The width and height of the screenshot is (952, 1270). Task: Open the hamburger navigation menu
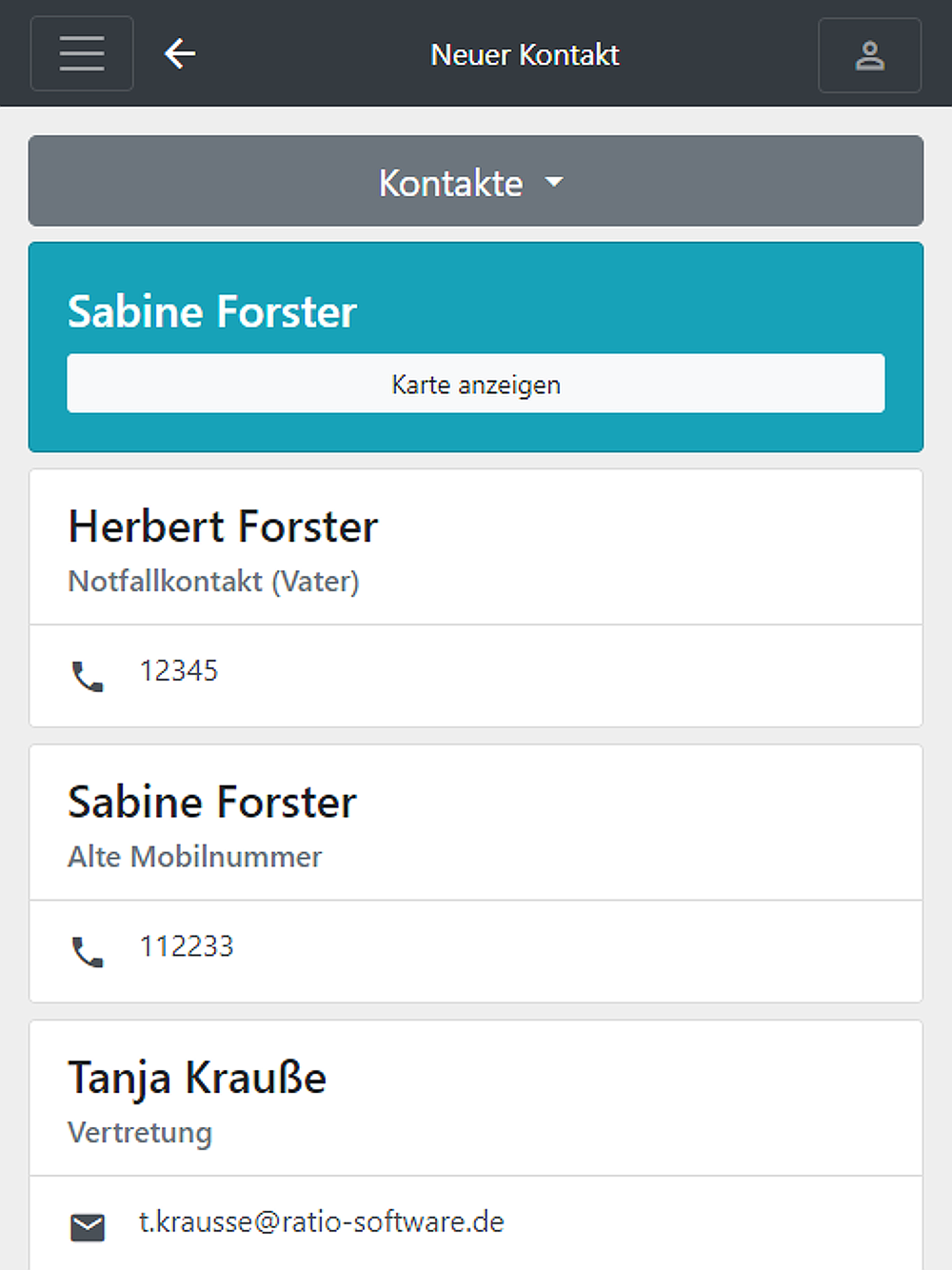pyautogui.click(x=82, y=54)
